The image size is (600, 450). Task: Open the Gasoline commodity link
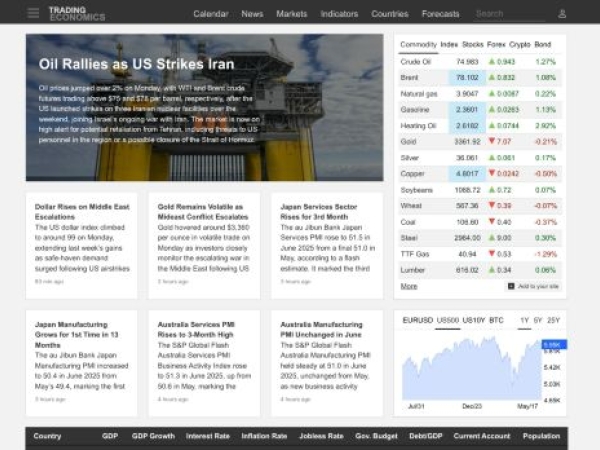coord(415,110)
